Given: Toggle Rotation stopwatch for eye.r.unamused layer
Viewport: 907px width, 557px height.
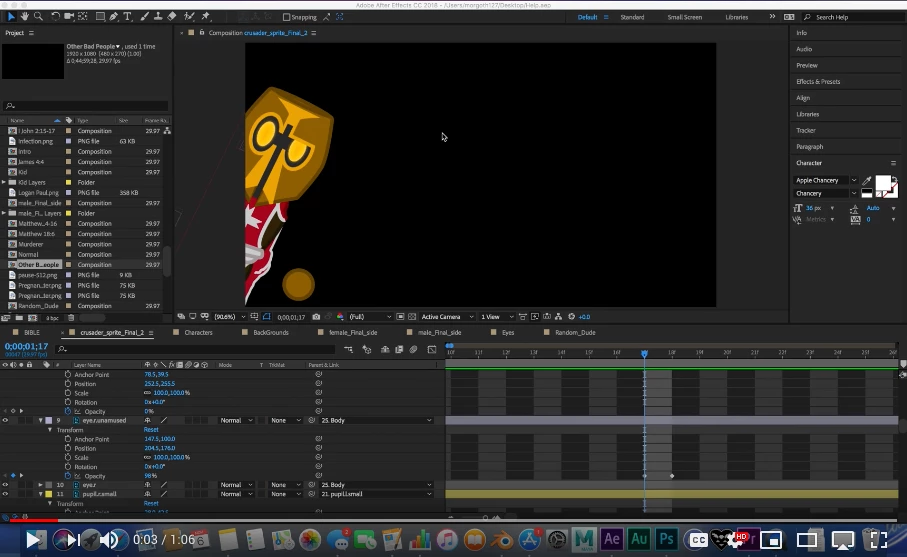Looking at the screenshot, I should tap(68, 467).
